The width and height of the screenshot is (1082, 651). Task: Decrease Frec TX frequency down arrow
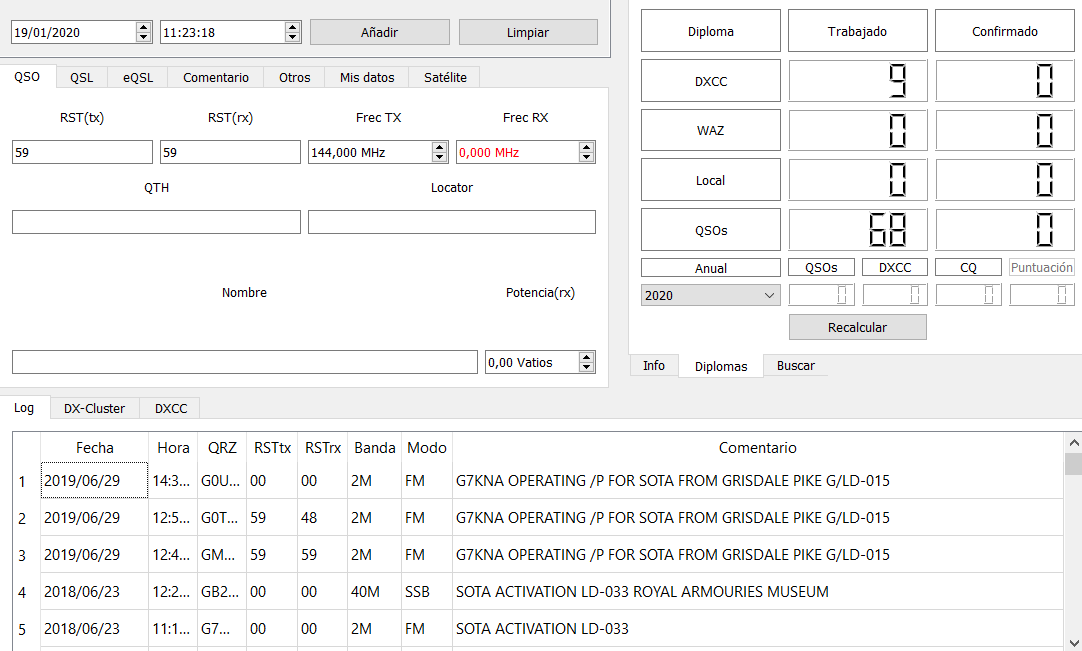pyautogui.click(x=440, y=157)
